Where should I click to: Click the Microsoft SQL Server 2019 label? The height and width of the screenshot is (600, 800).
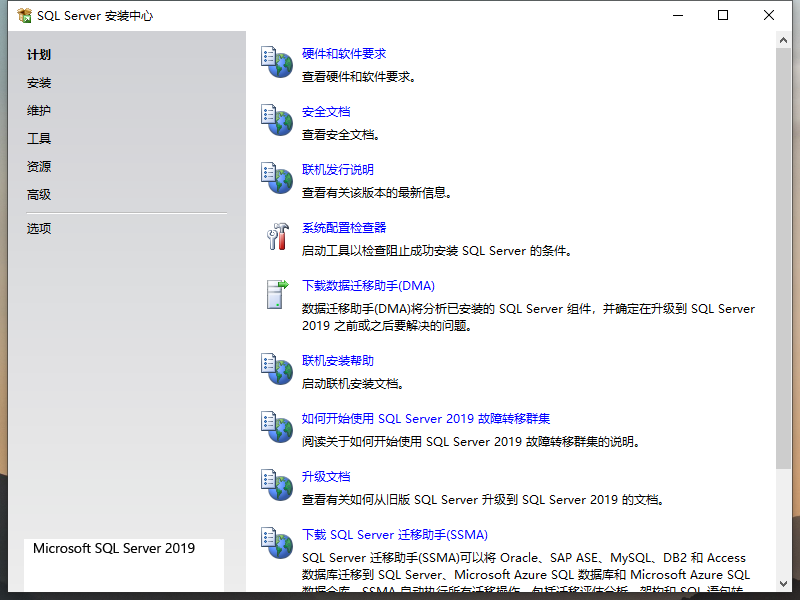(114, 548)
